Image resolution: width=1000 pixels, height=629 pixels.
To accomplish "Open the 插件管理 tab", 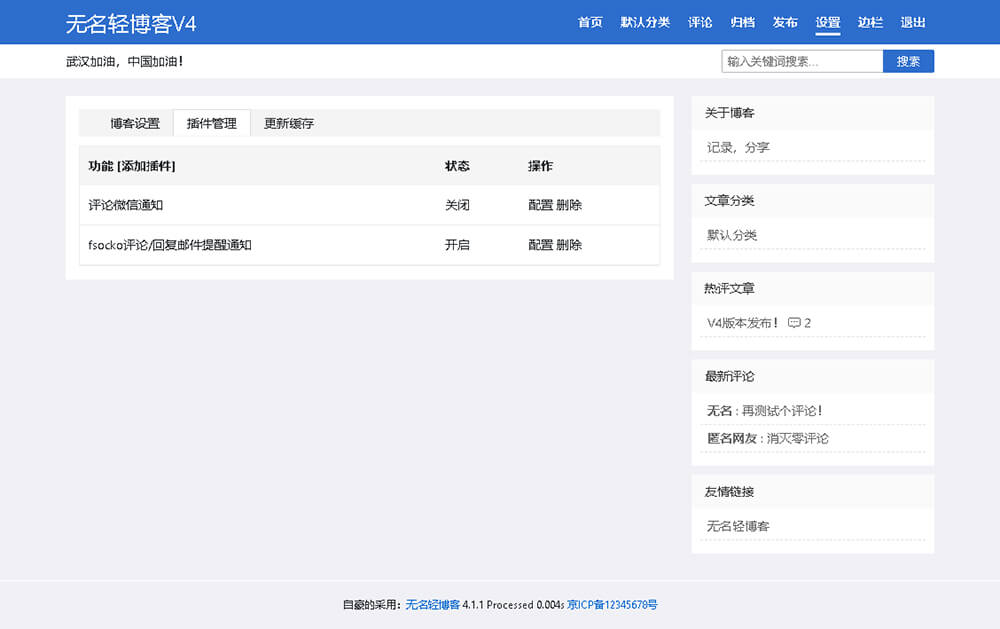I will tap(211, 123).
